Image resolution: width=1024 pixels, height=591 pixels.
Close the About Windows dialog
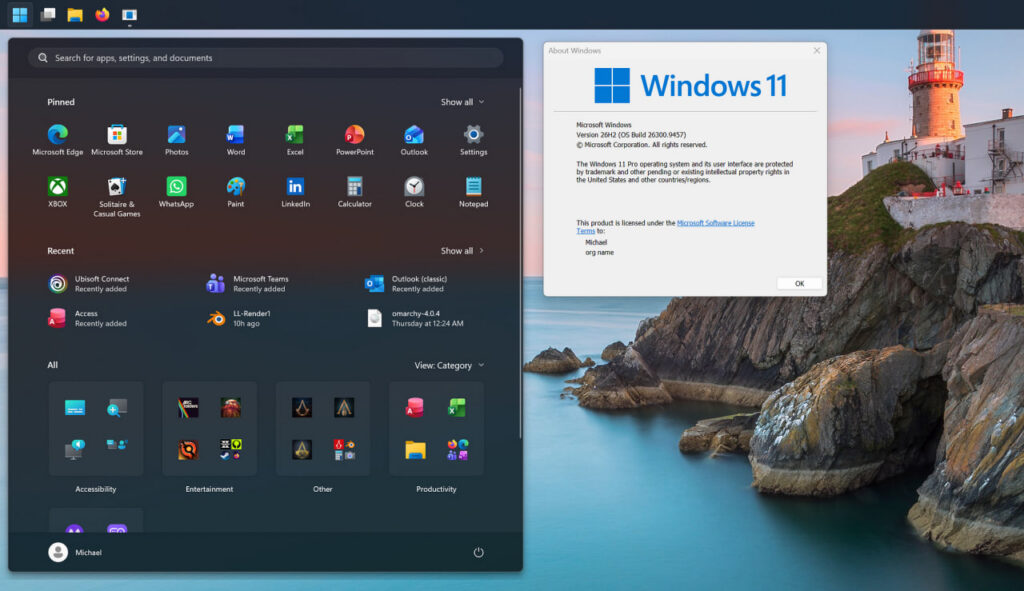(x=816, y=50)
